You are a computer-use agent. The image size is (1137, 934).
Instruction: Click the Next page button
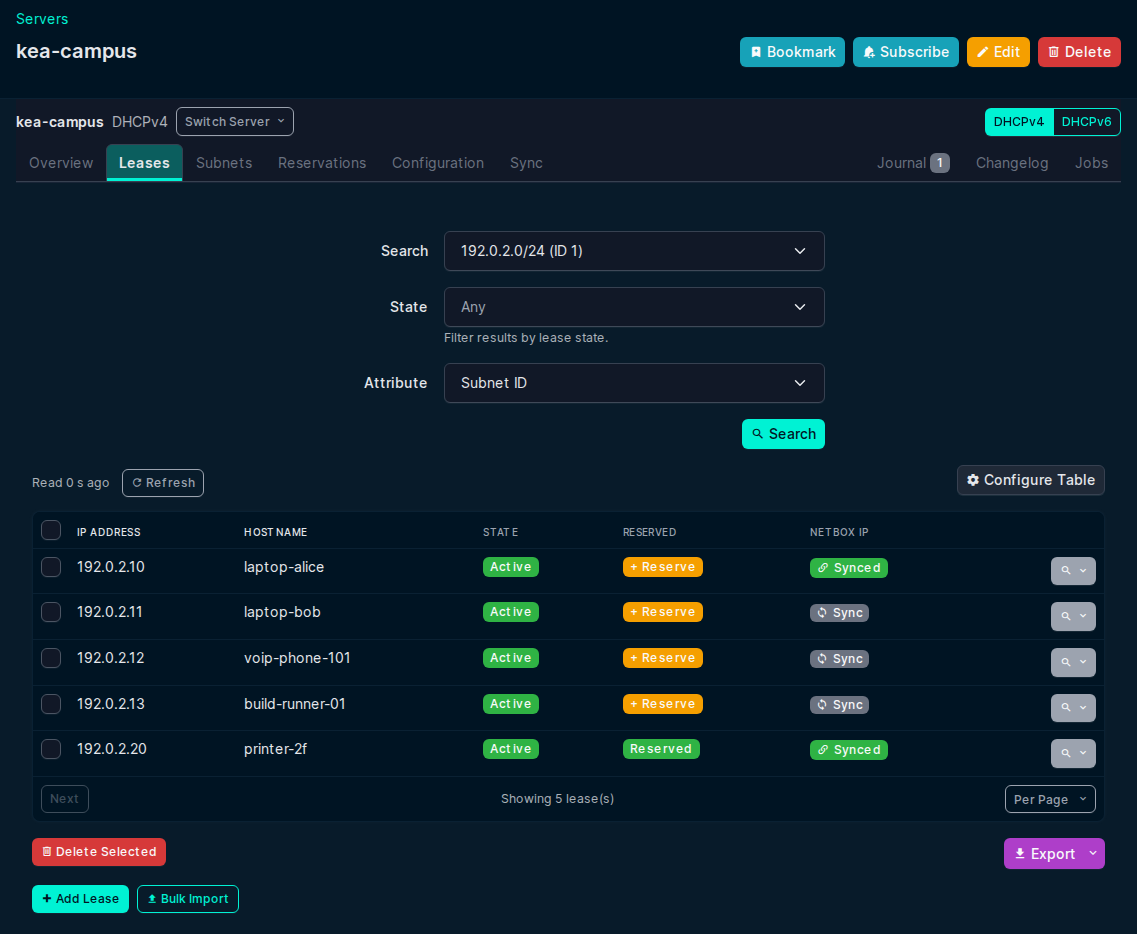tap(65, 799)
